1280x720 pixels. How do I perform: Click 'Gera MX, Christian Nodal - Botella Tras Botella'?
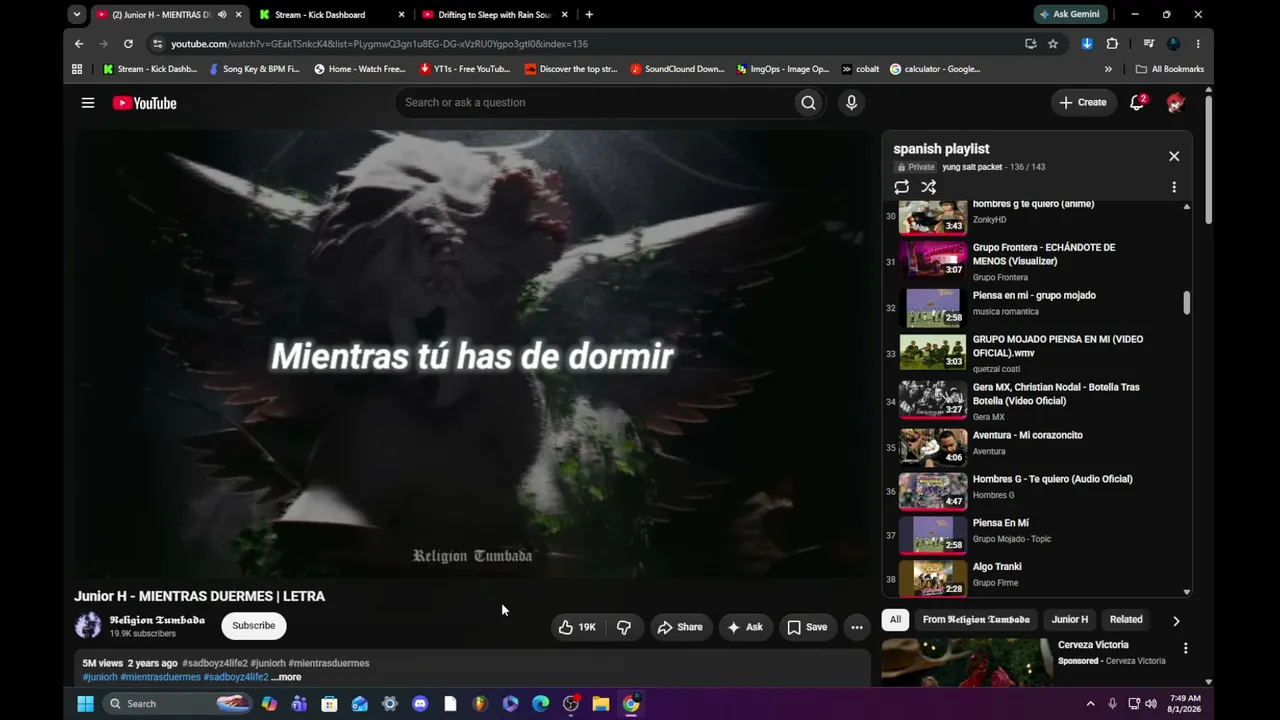pos(1056,394)
